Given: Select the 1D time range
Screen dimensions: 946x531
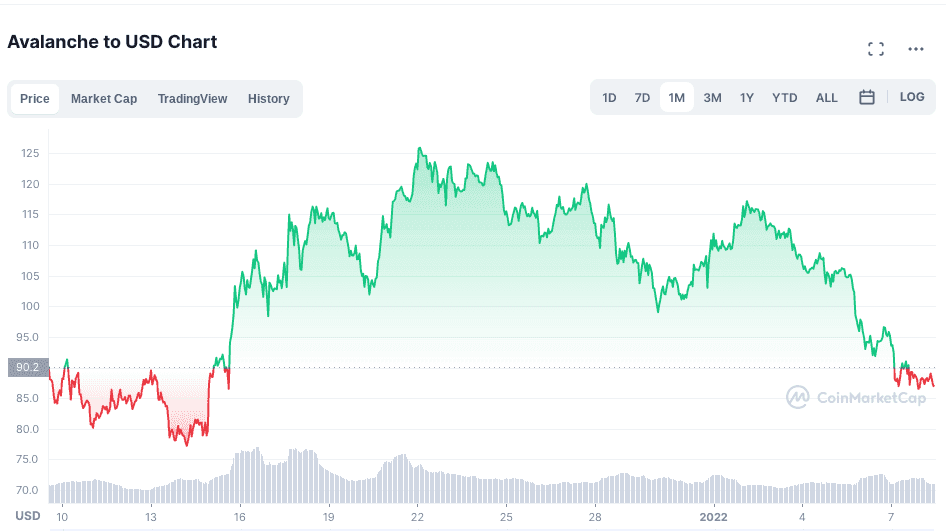Looking at the screenshot, I should click(609, 98).
